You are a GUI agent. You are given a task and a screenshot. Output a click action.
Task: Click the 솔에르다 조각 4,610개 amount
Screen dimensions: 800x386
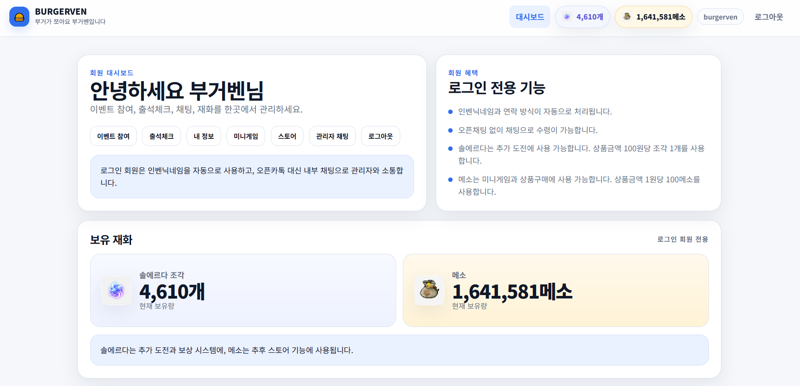172,292
